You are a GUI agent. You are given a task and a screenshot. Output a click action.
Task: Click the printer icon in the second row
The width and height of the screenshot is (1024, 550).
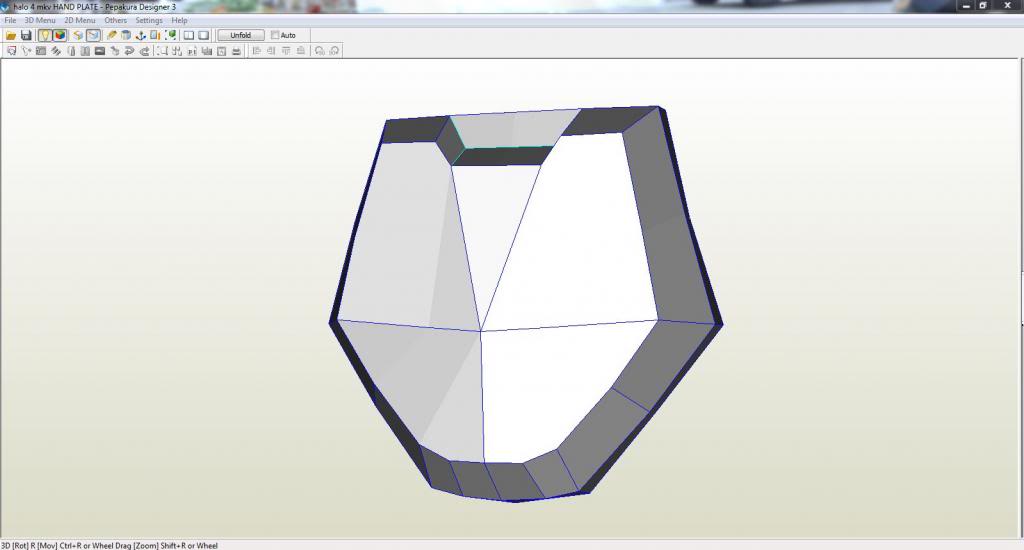pos(236,51)
